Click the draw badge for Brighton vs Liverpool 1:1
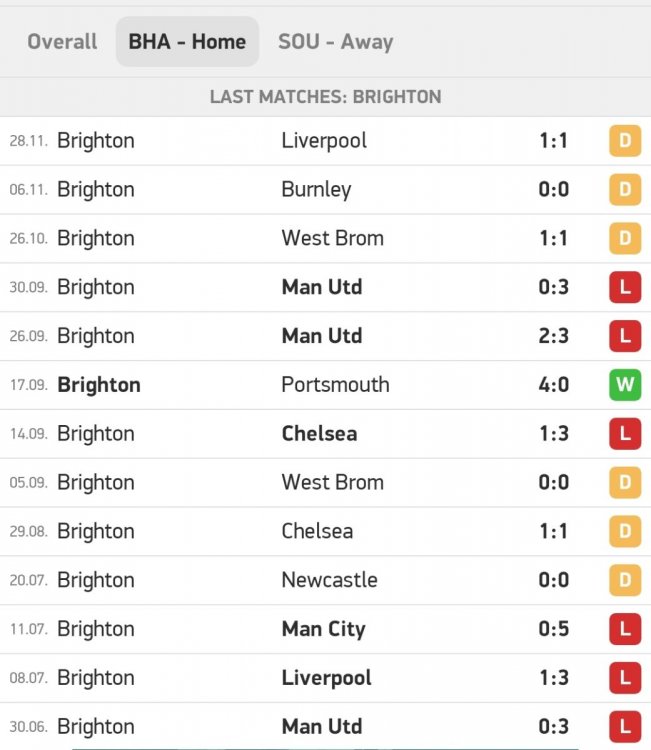Viewport: 651px width, 750px height. point(625,141)
